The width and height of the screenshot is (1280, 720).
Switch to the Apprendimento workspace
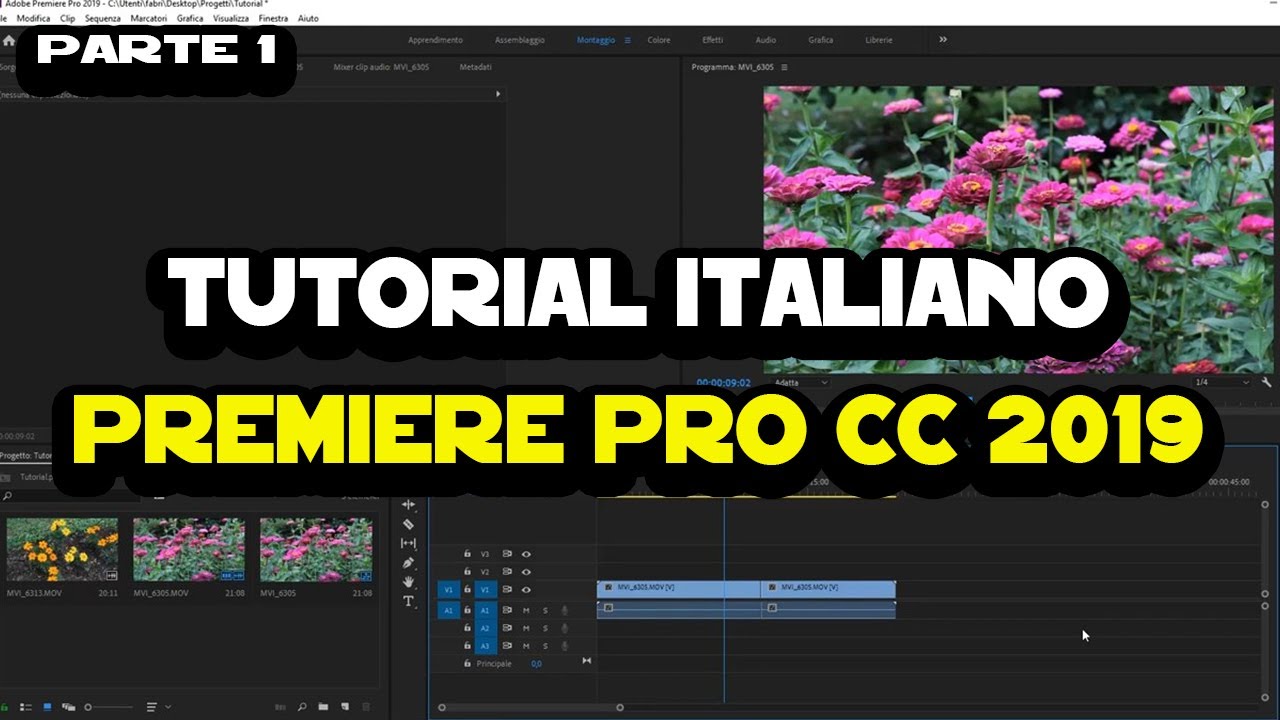[x=435, y=40]
